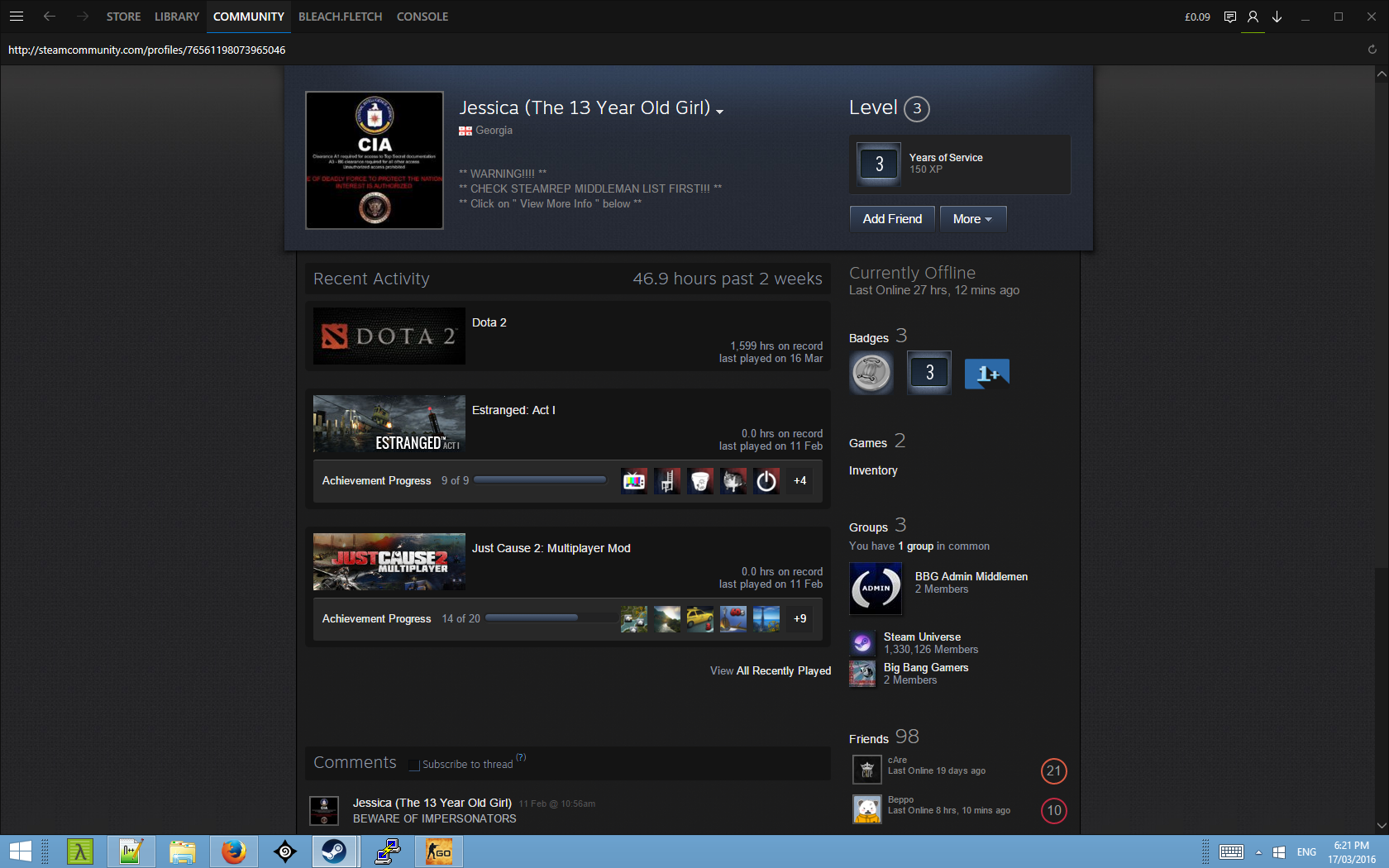Open the downloads arrow icon
Image resolution: width=1389 pixels, height=868 pixels.
[x=1277, y=17]
